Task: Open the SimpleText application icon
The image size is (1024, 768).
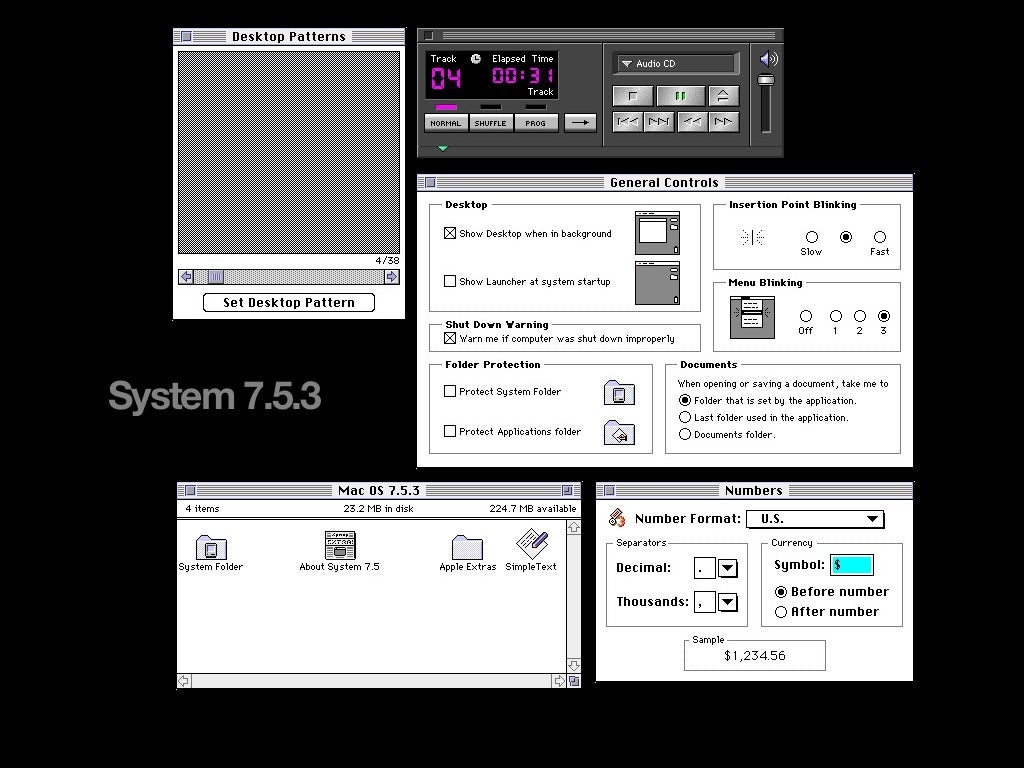Action: click(x=531, y=545)
